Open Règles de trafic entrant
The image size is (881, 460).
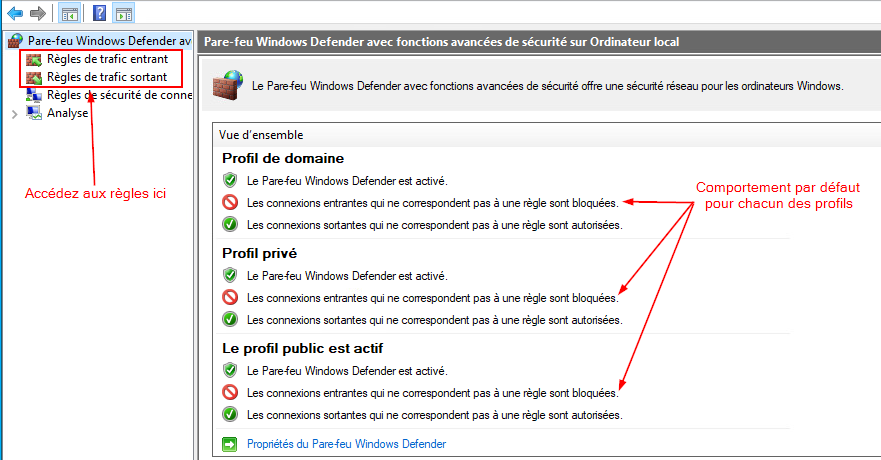tap(107, 59)
